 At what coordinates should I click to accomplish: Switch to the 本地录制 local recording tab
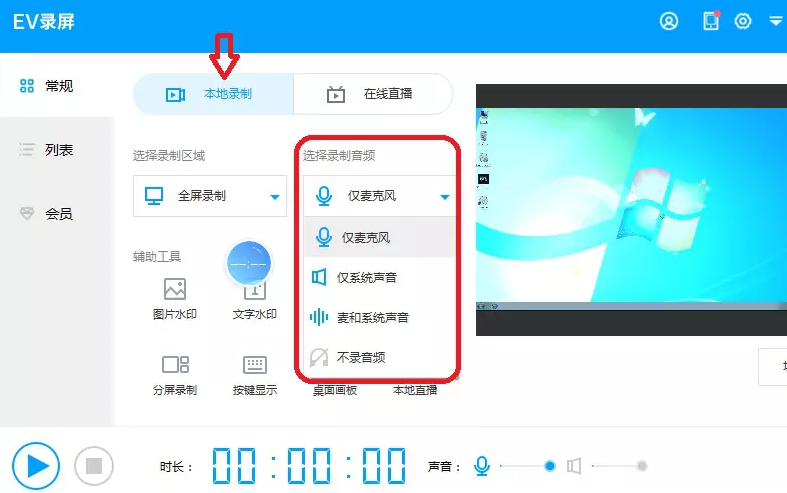coord(213,94)
